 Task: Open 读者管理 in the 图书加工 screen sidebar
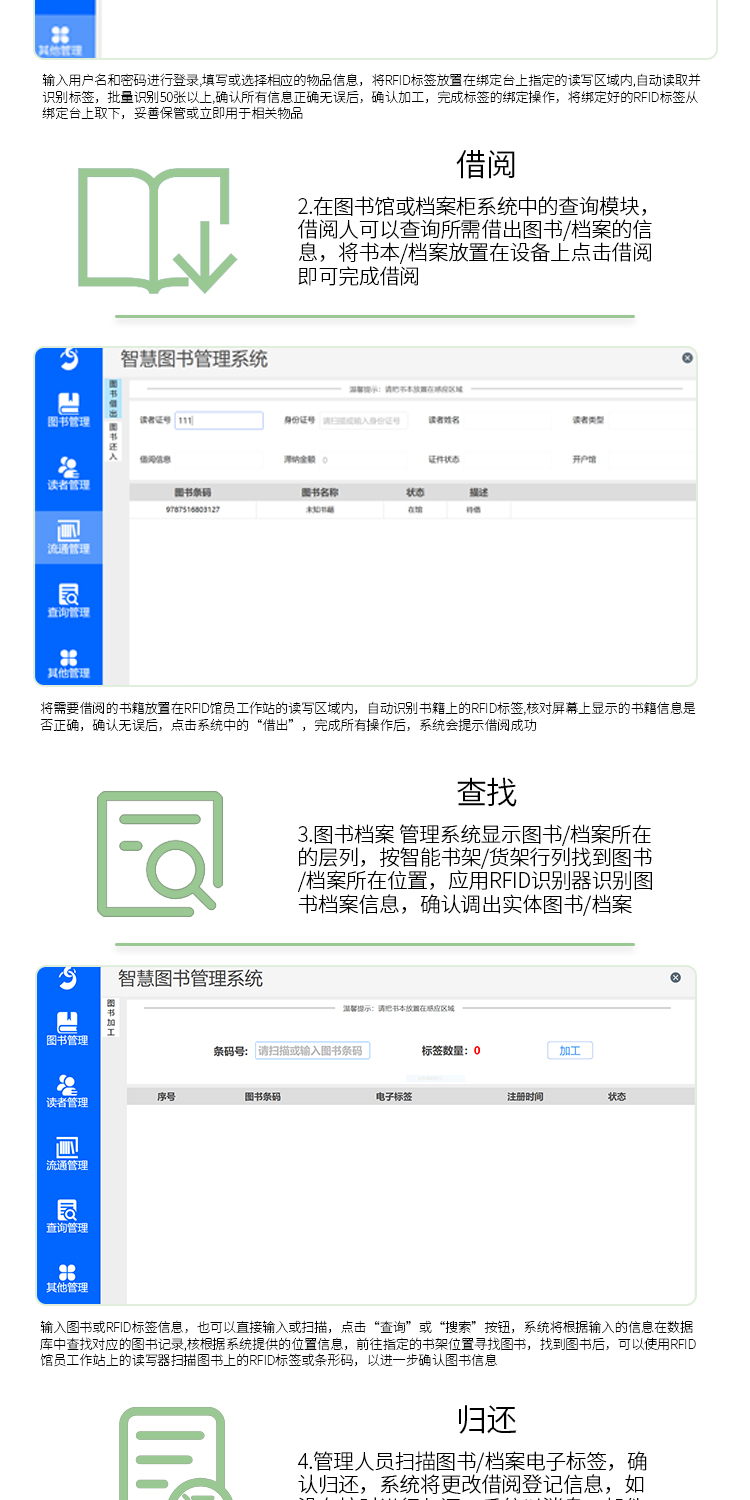tap(67, 1090)
